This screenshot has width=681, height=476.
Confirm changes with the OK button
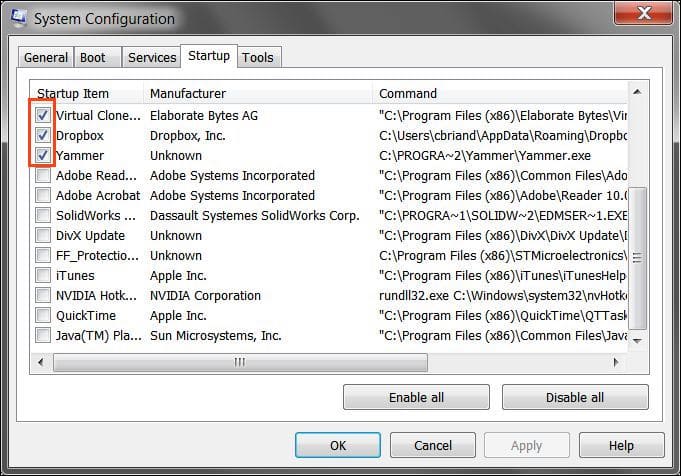click(x=338, y=445)
